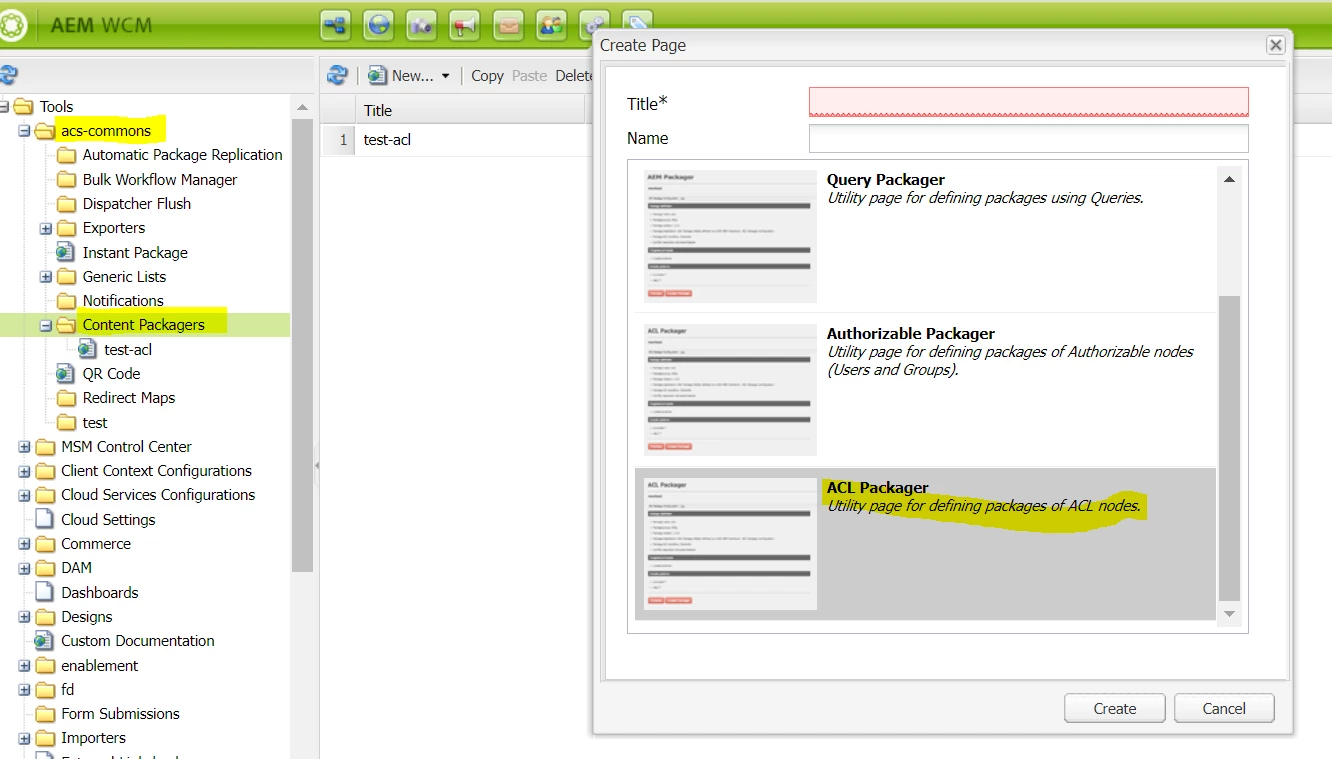Expand the Commerce node
Image resolution: width=1332 pixels, height=759 pixels.
pyautogui.click(x=24, y=544)
